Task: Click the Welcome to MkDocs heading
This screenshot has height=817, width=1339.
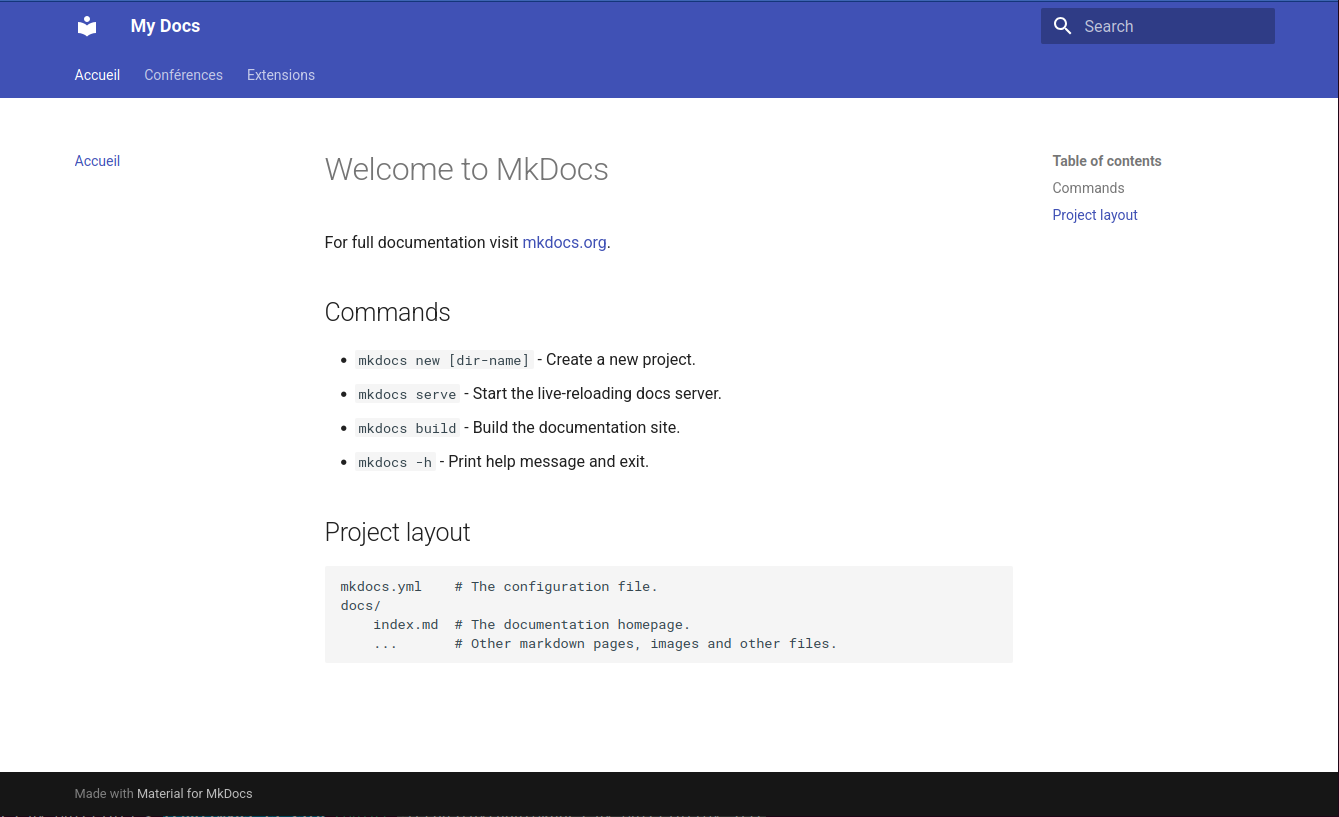Action: tap(466, 169)
